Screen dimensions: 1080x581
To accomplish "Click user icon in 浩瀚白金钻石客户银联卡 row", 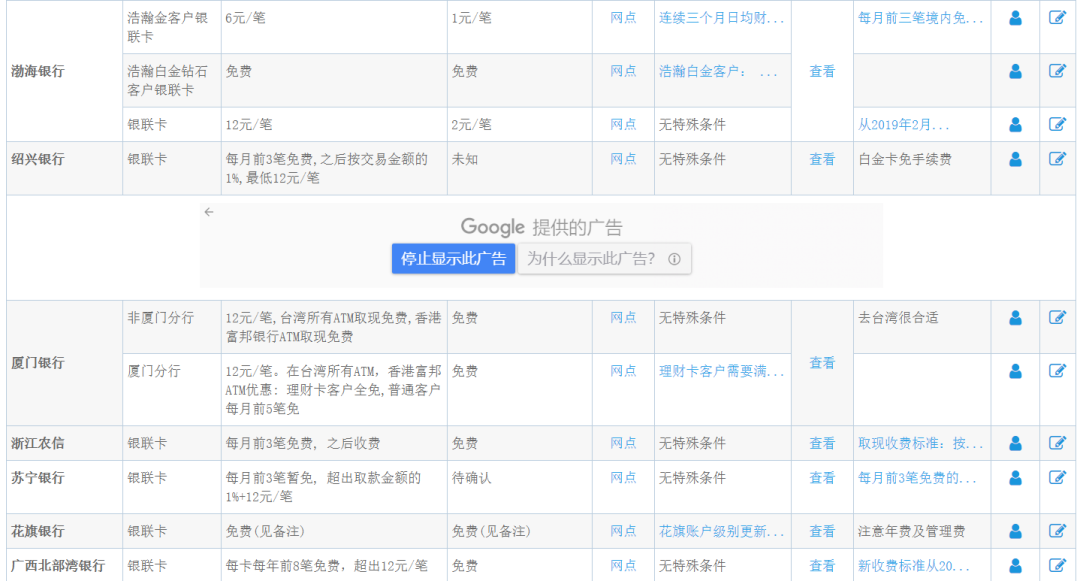I will (1015, 72).
